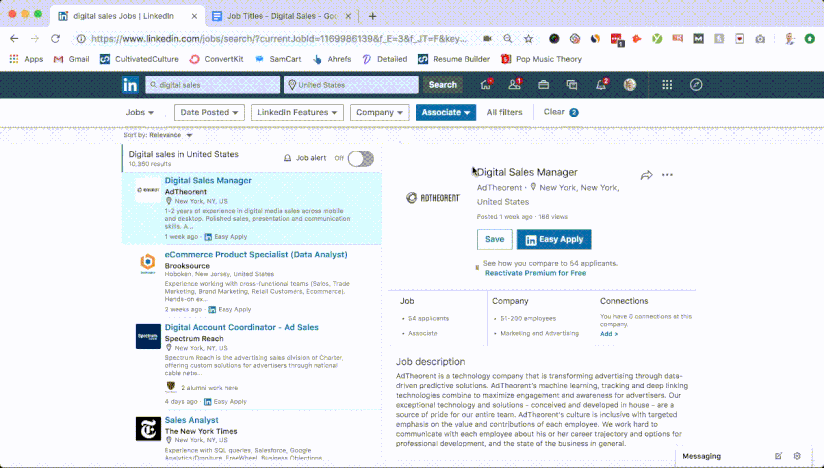Screen dimensions: 824x468
Task: Open the ConvertKit bookmark
Action: click(x=217, y=59)
